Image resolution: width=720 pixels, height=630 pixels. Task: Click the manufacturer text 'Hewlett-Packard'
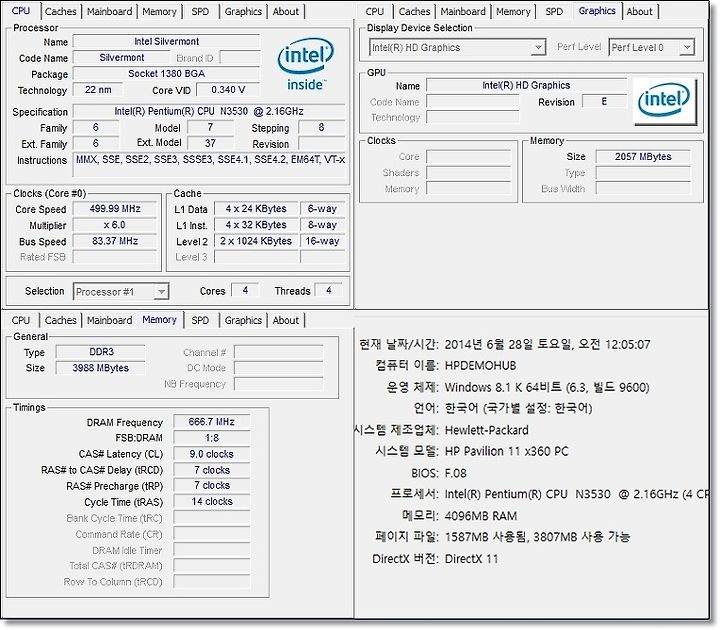click(x=487, y=430)
